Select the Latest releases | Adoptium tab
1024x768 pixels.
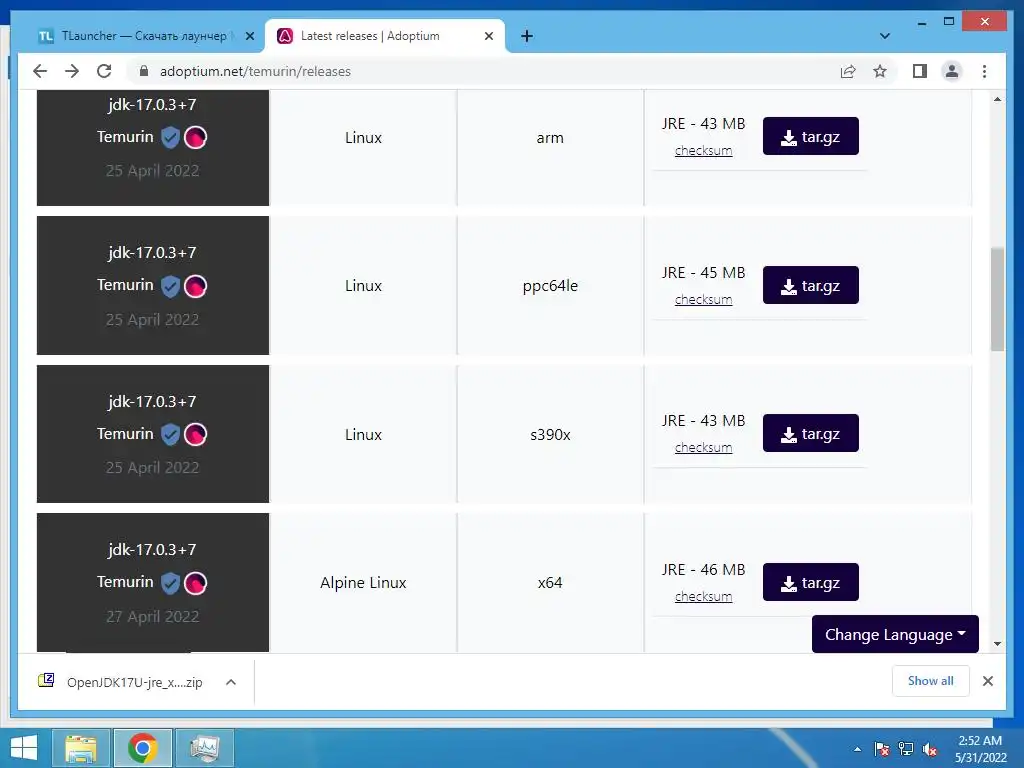(x=384, y=36)
